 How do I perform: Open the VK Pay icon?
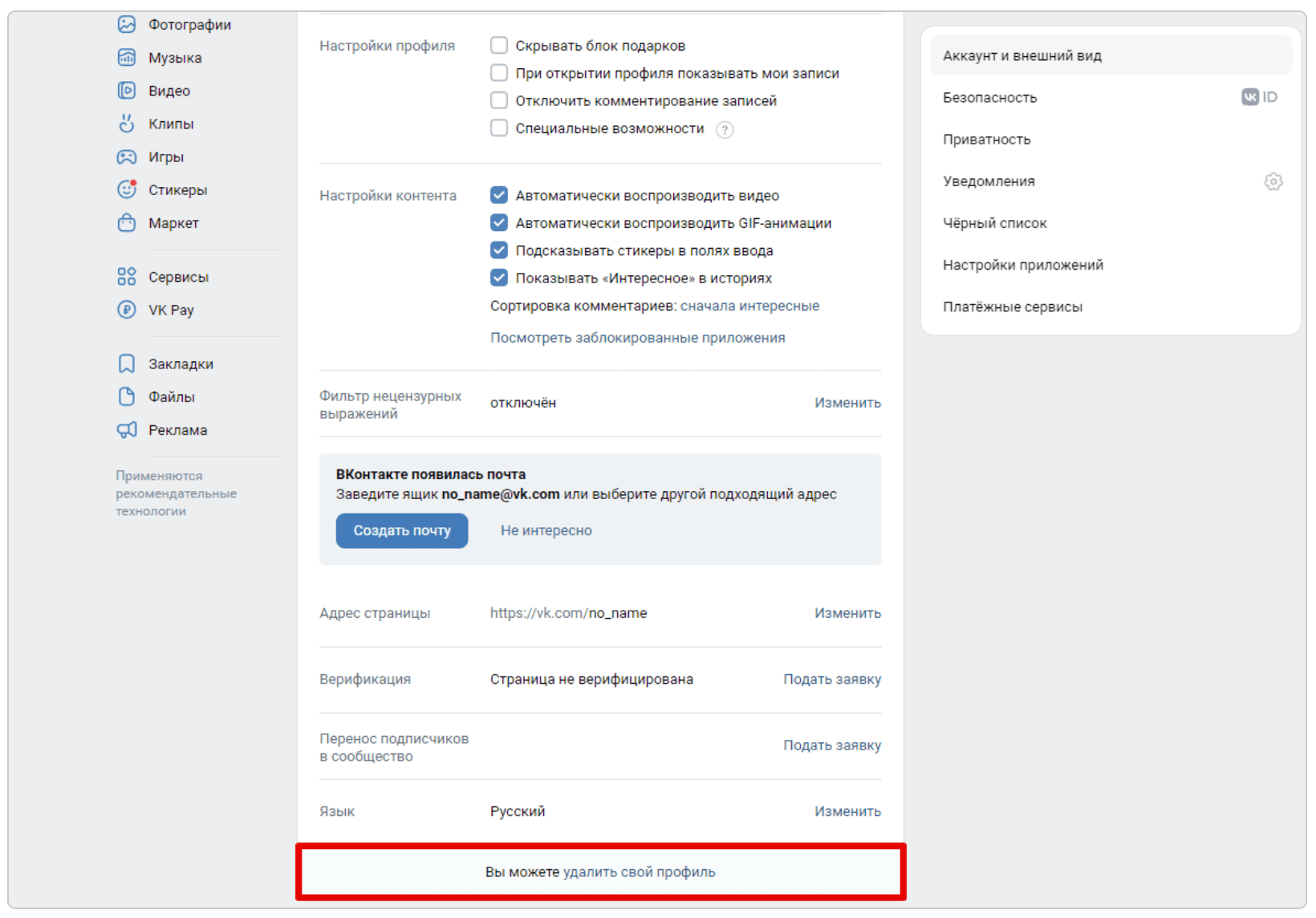(127, 310)
